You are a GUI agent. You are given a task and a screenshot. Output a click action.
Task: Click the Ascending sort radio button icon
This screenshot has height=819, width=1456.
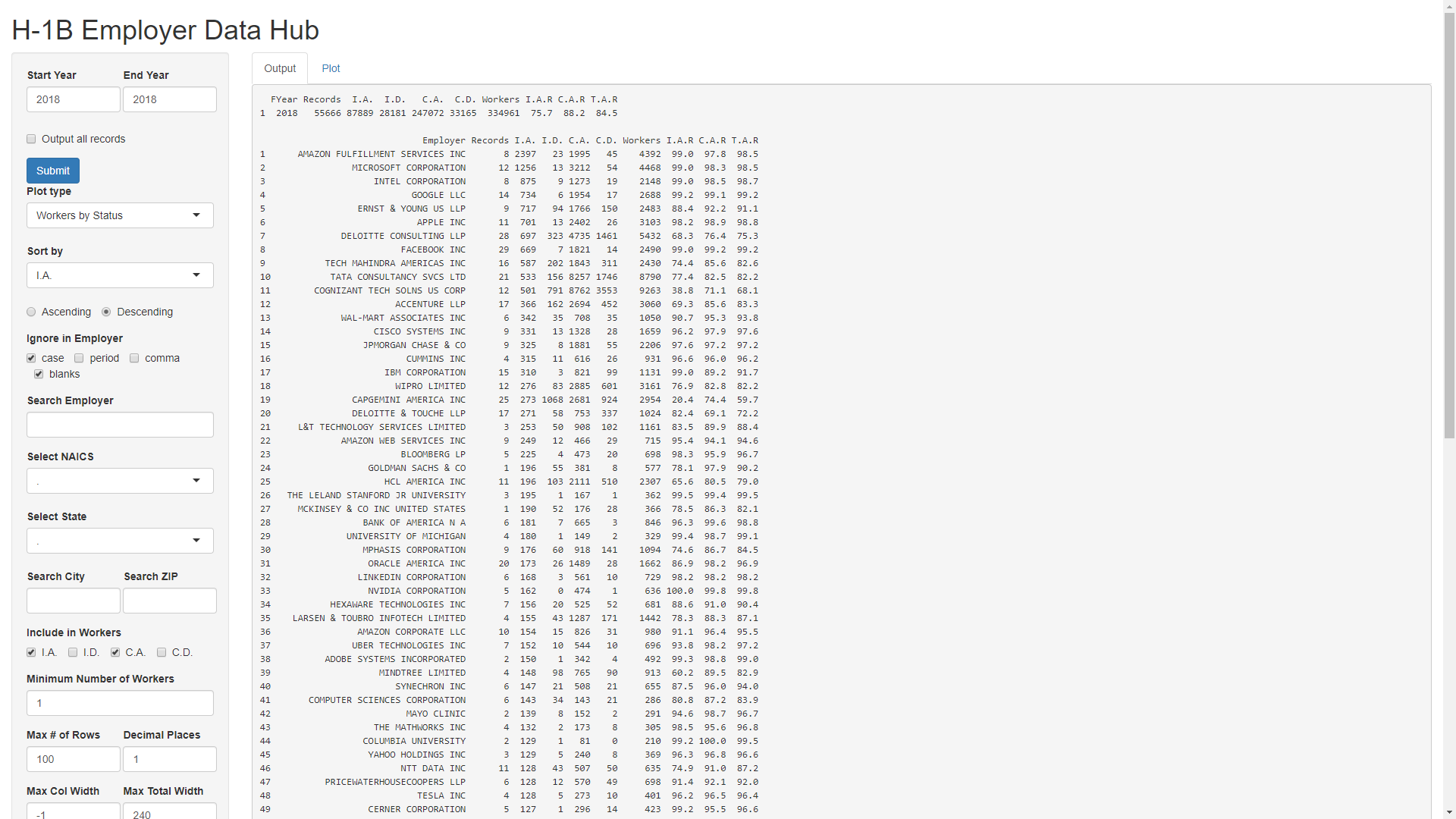click(32, 312)
